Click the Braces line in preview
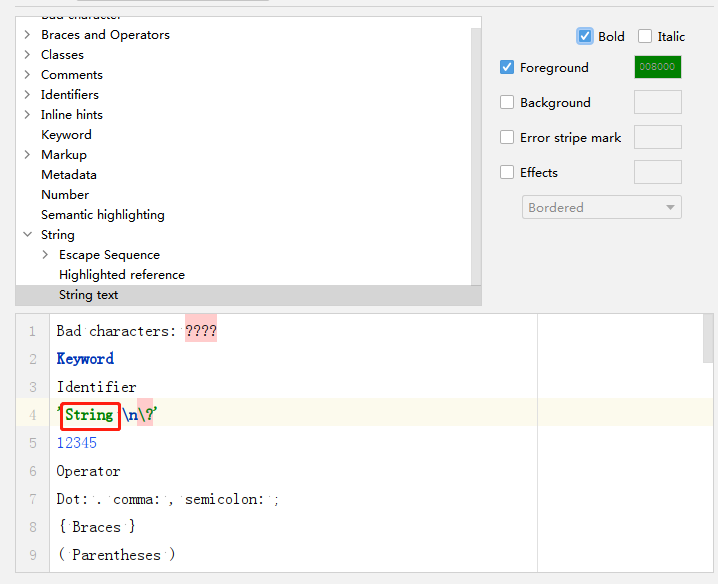The height and width of the screenshot is (584, 718). pos(96,527)
